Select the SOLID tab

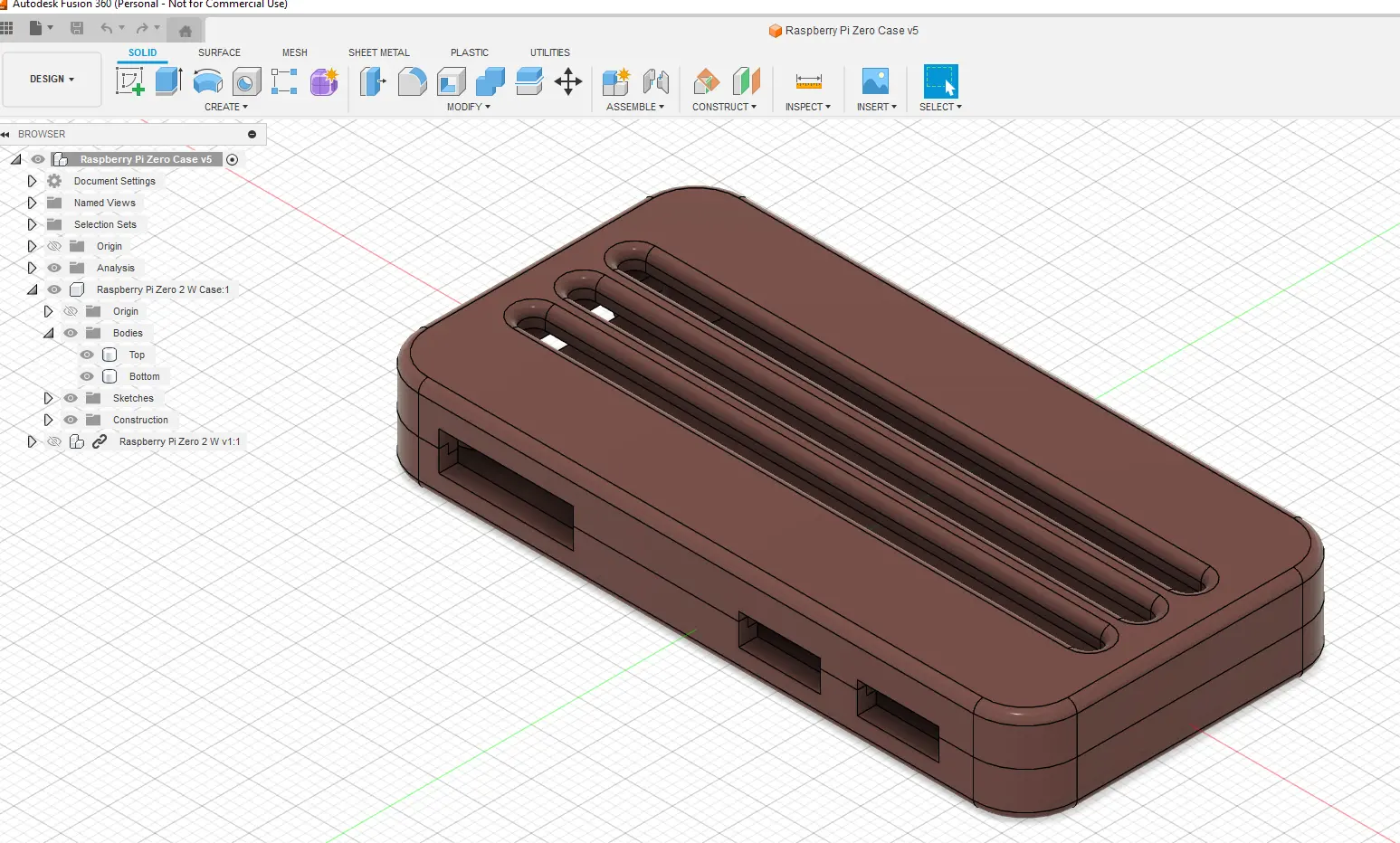point(142,52)
